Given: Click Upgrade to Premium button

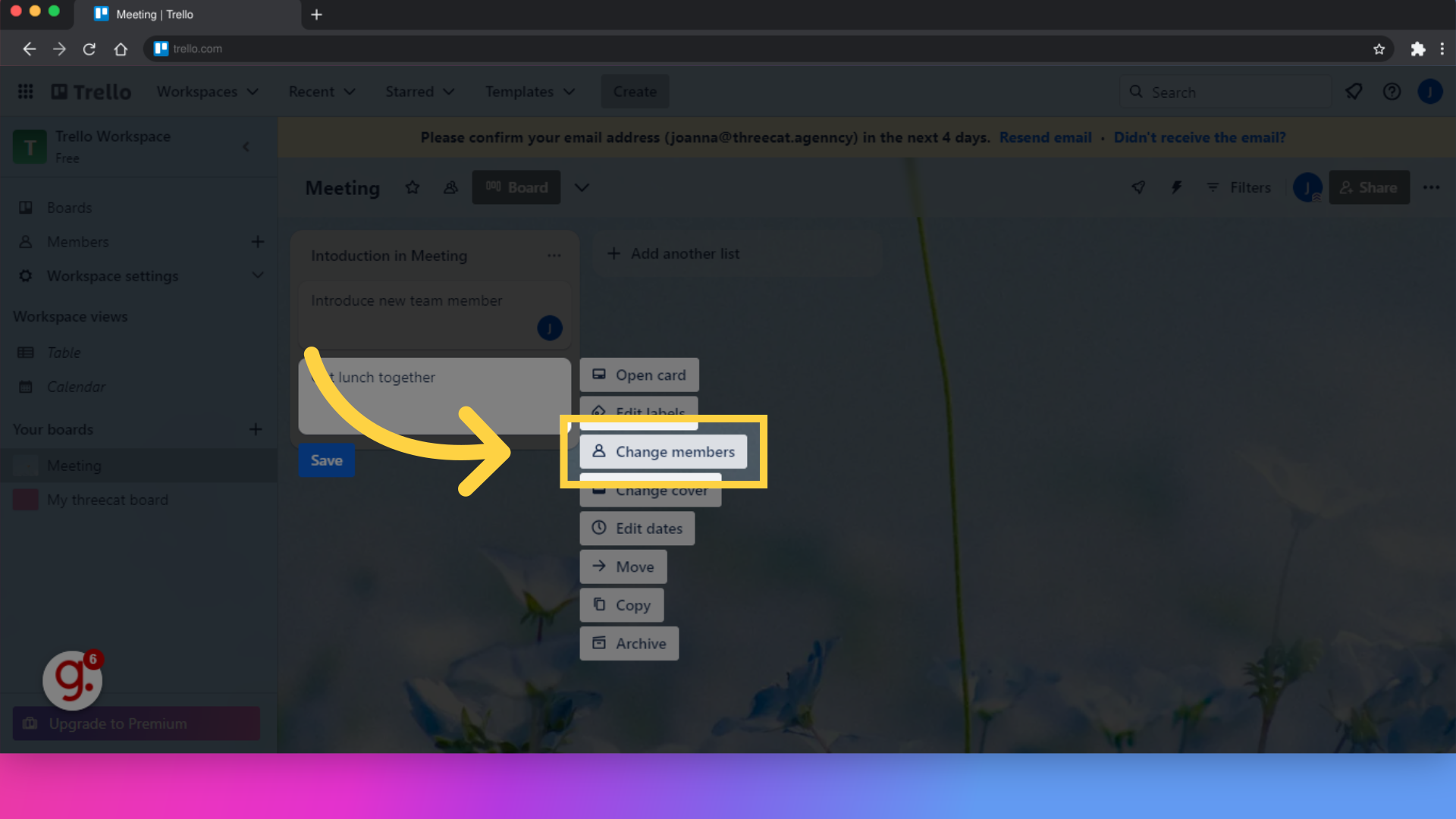Looking at the screenshot, I should (x=136, y=723).
